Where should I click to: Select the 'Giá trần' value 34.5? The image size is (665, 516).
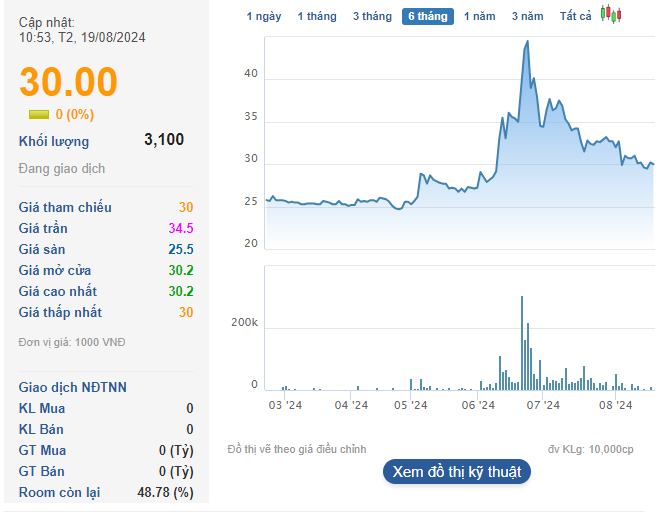click(x=181, y=229)
